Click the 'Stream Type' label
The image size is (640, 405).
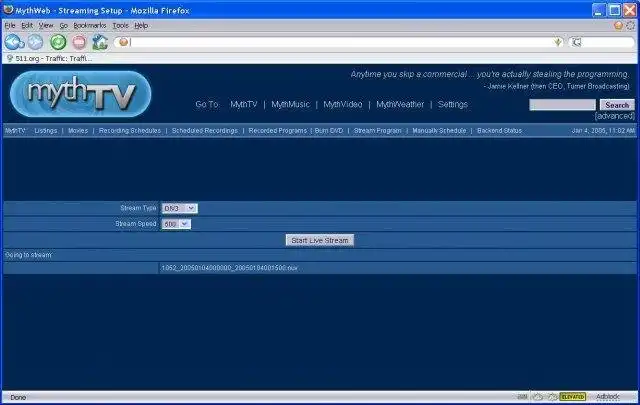tap(138, 208)
